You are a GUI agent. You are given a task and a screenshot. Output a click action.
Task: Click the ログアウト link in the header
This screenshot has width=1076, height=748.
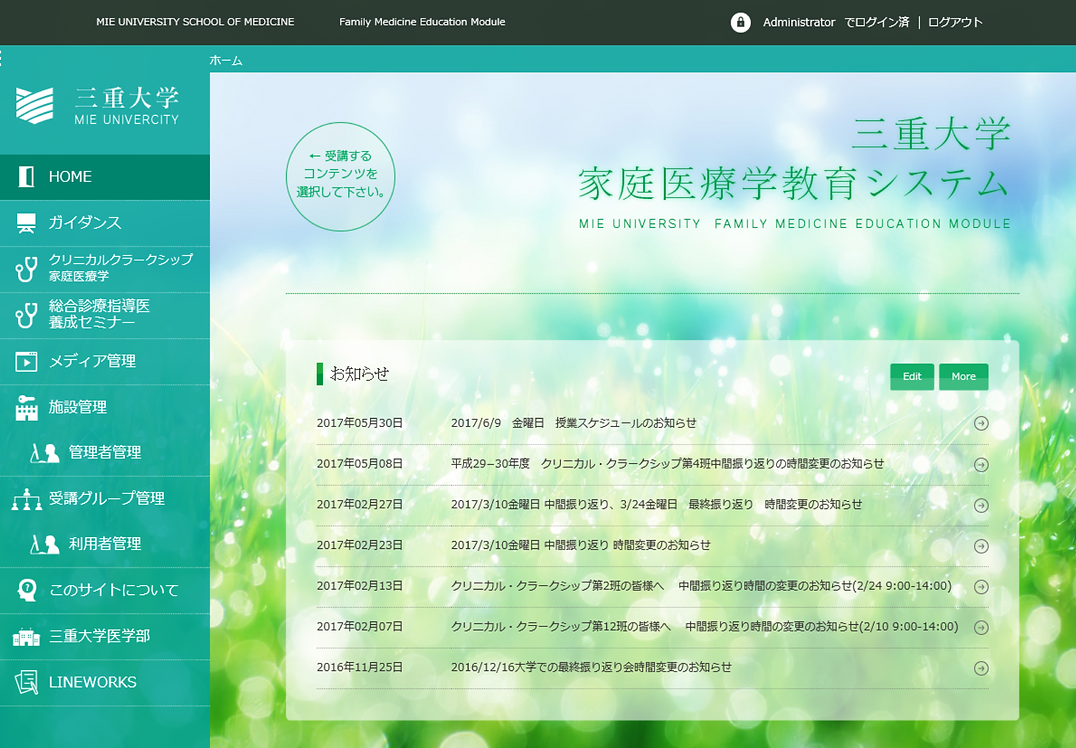click(956, 21)
